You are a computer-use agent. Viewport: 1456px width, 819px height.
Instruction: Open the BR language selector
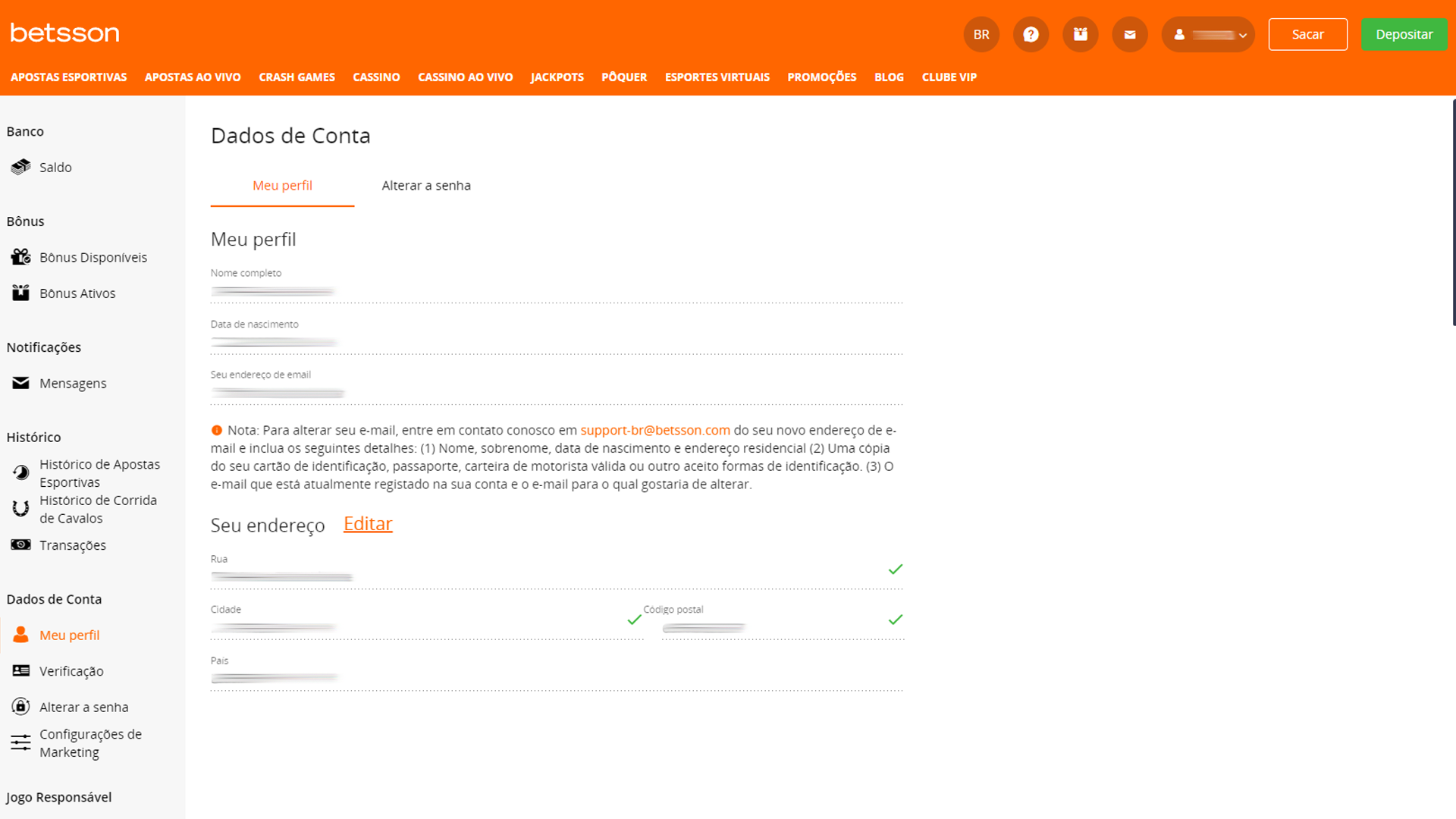[981, 35]
